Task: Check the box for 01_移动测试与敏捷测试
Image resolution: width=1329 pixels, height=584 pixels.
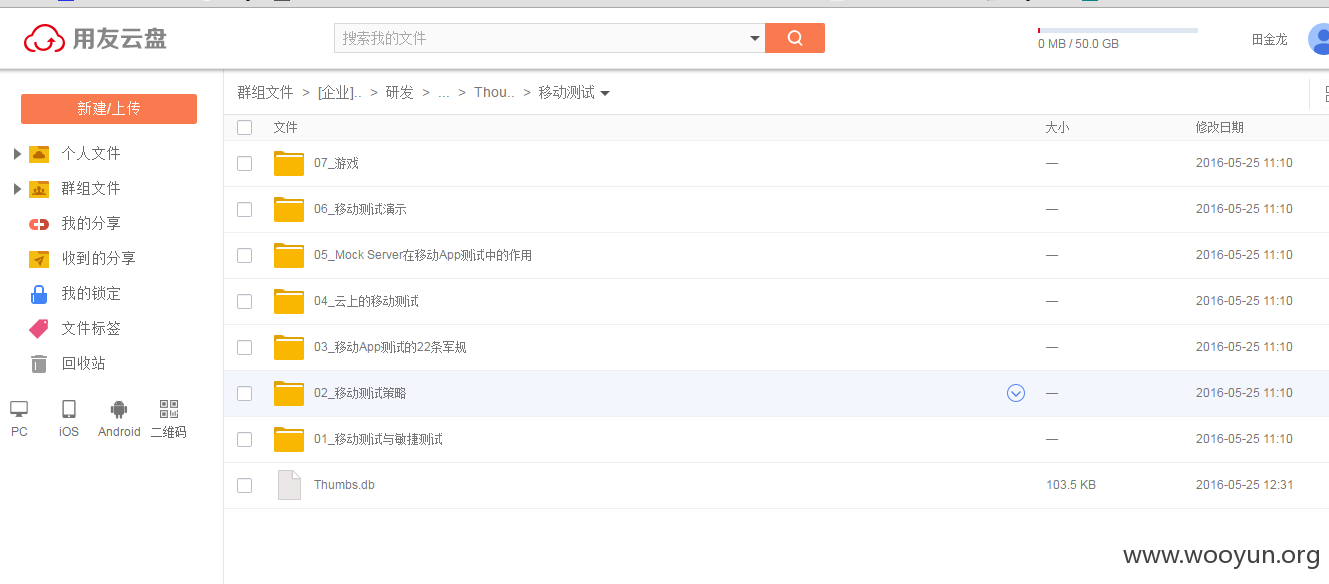Action: (x=245, y=439)
